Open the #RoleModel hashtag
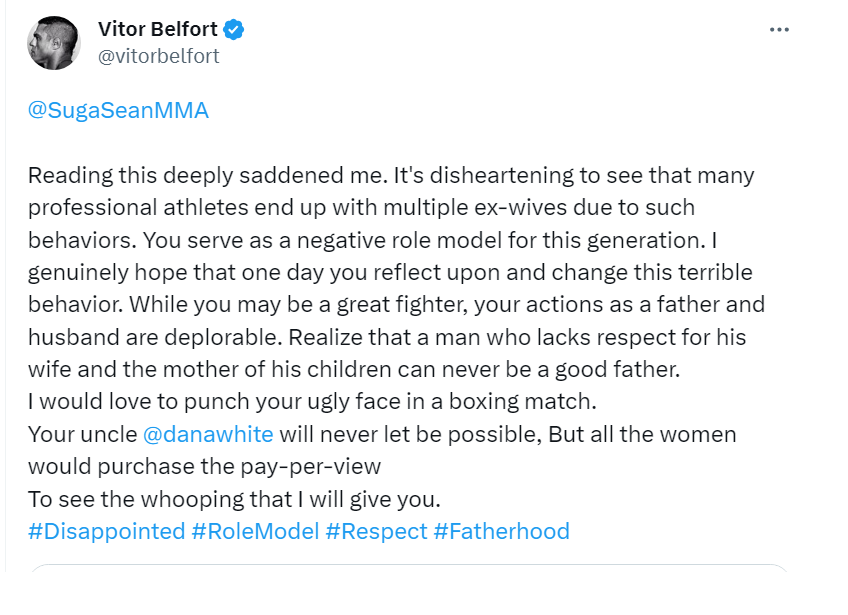The image size is (848, 615). point(254,531)
